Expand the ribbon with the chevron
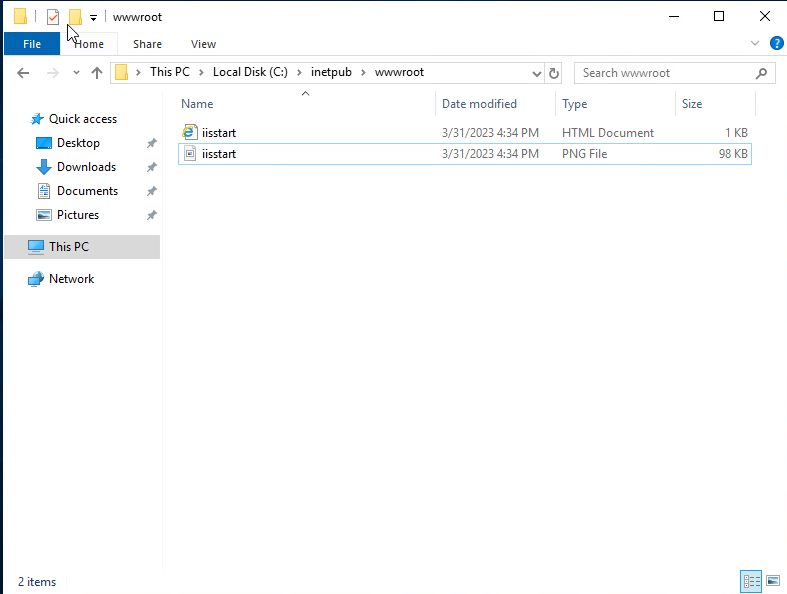Viewport: 787px width, 594px height. point(754,43)
